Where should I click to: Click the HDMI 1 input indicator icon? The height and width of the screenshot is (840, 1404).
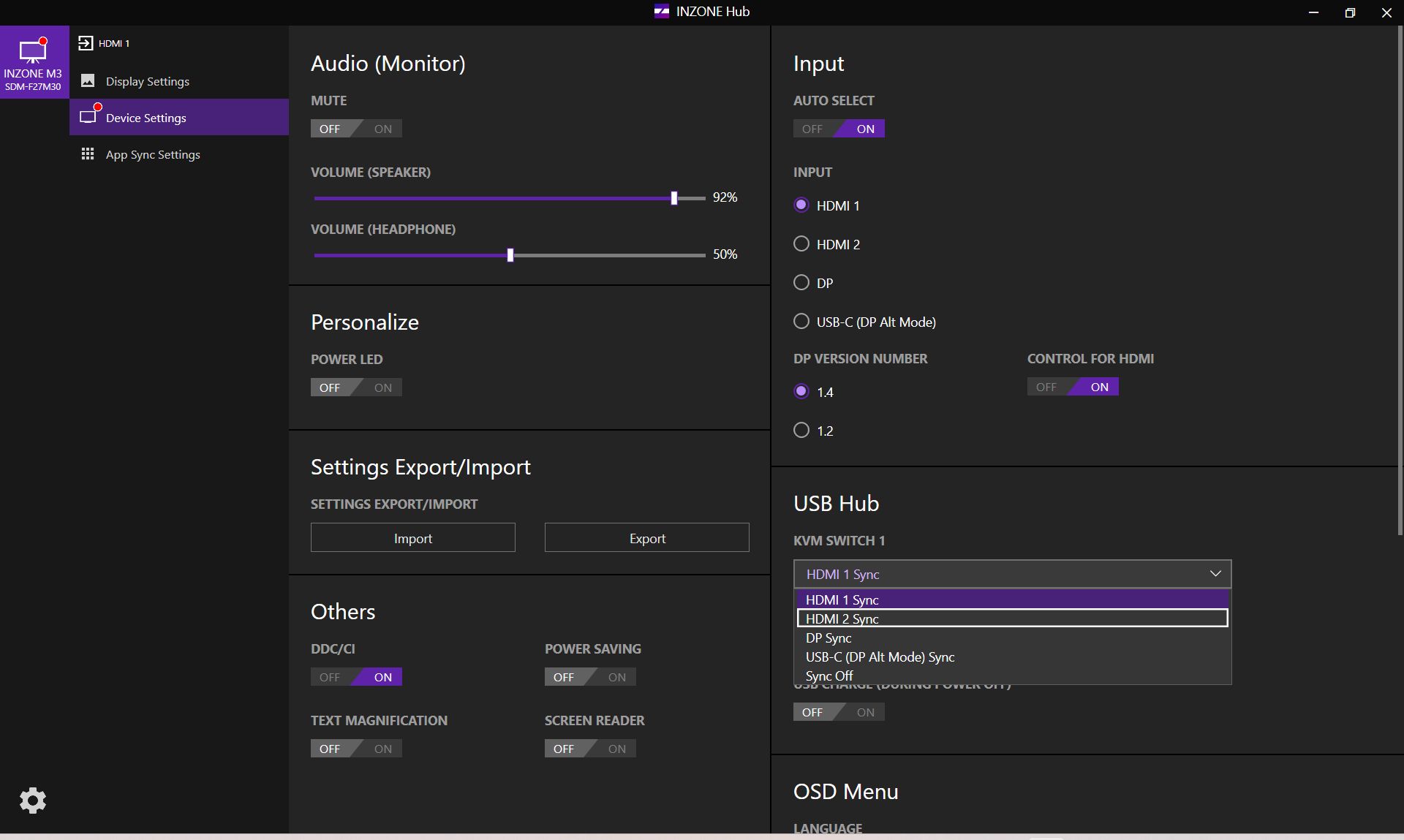86,43
